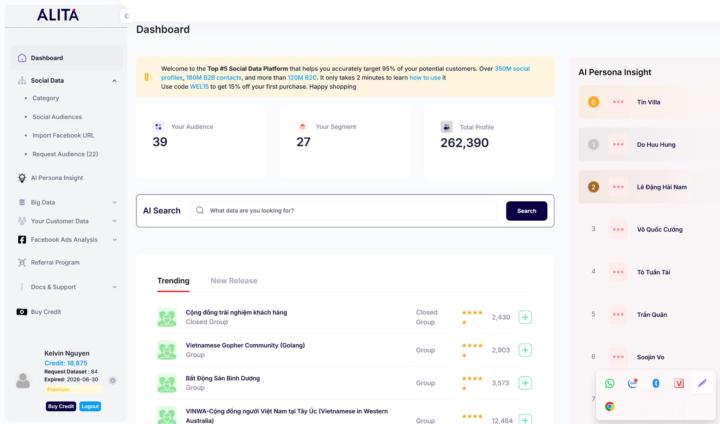Click the bronze medal beside Lê Đặng Hải Nam

[593, 187]
